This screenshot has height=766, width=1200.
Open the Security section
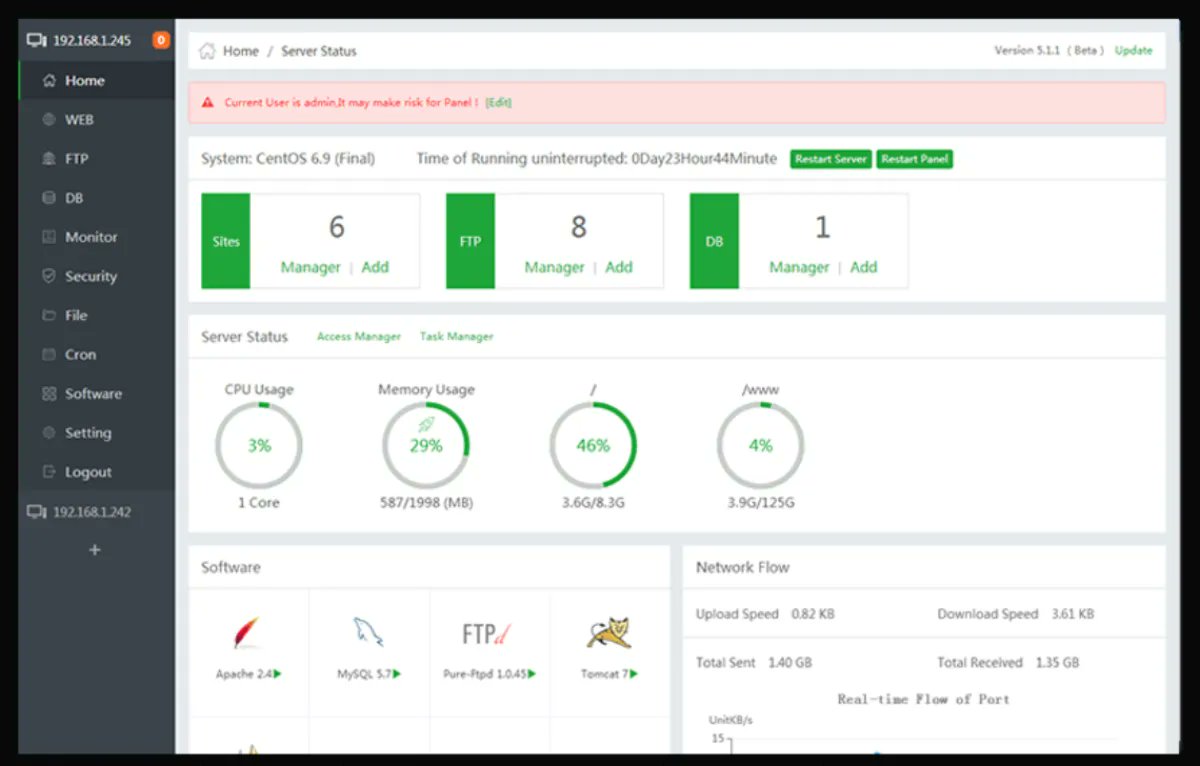[x=89, y=276]
